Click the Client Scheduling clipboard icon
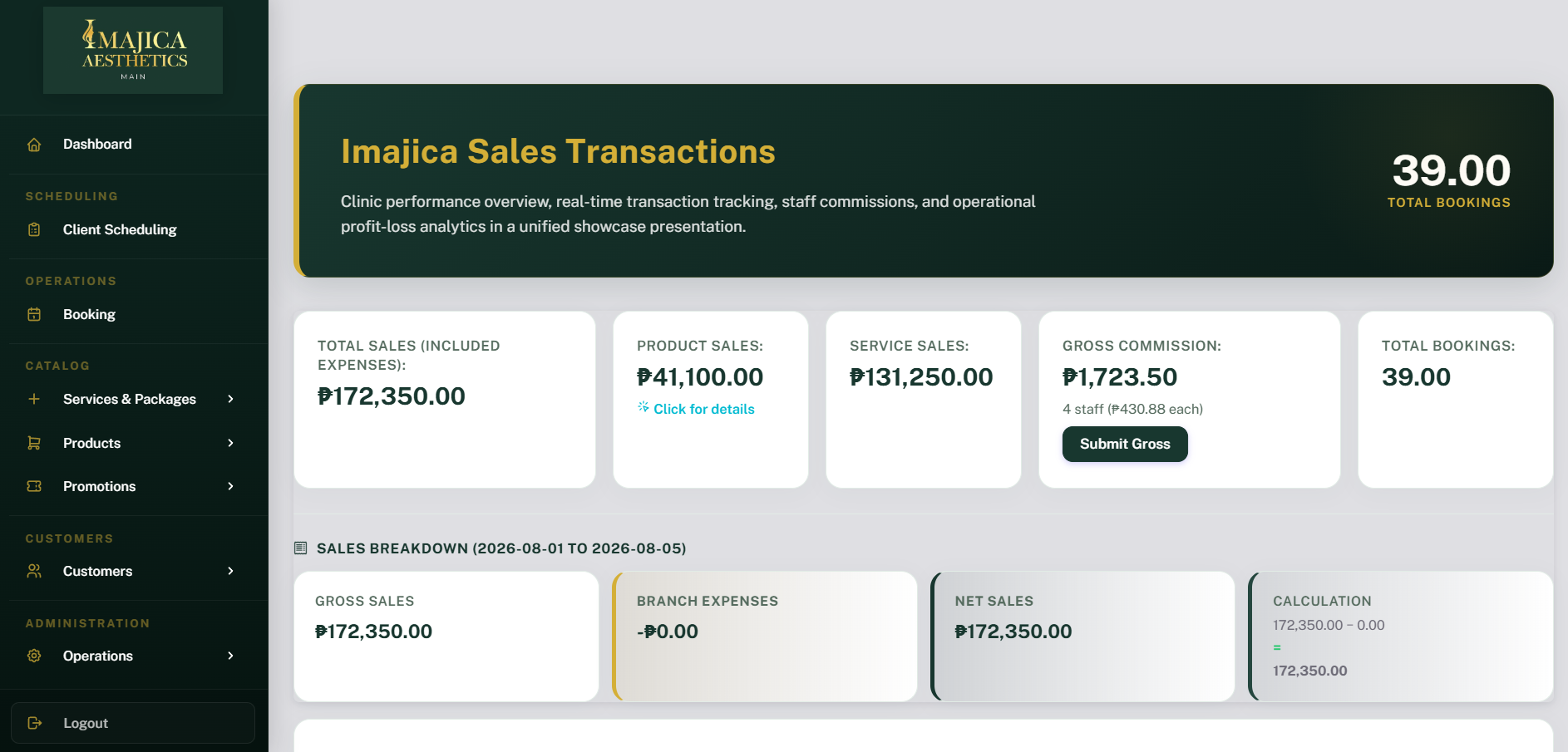The height and width of the screenshot is (752, 1568). click(x=34, y=229)
